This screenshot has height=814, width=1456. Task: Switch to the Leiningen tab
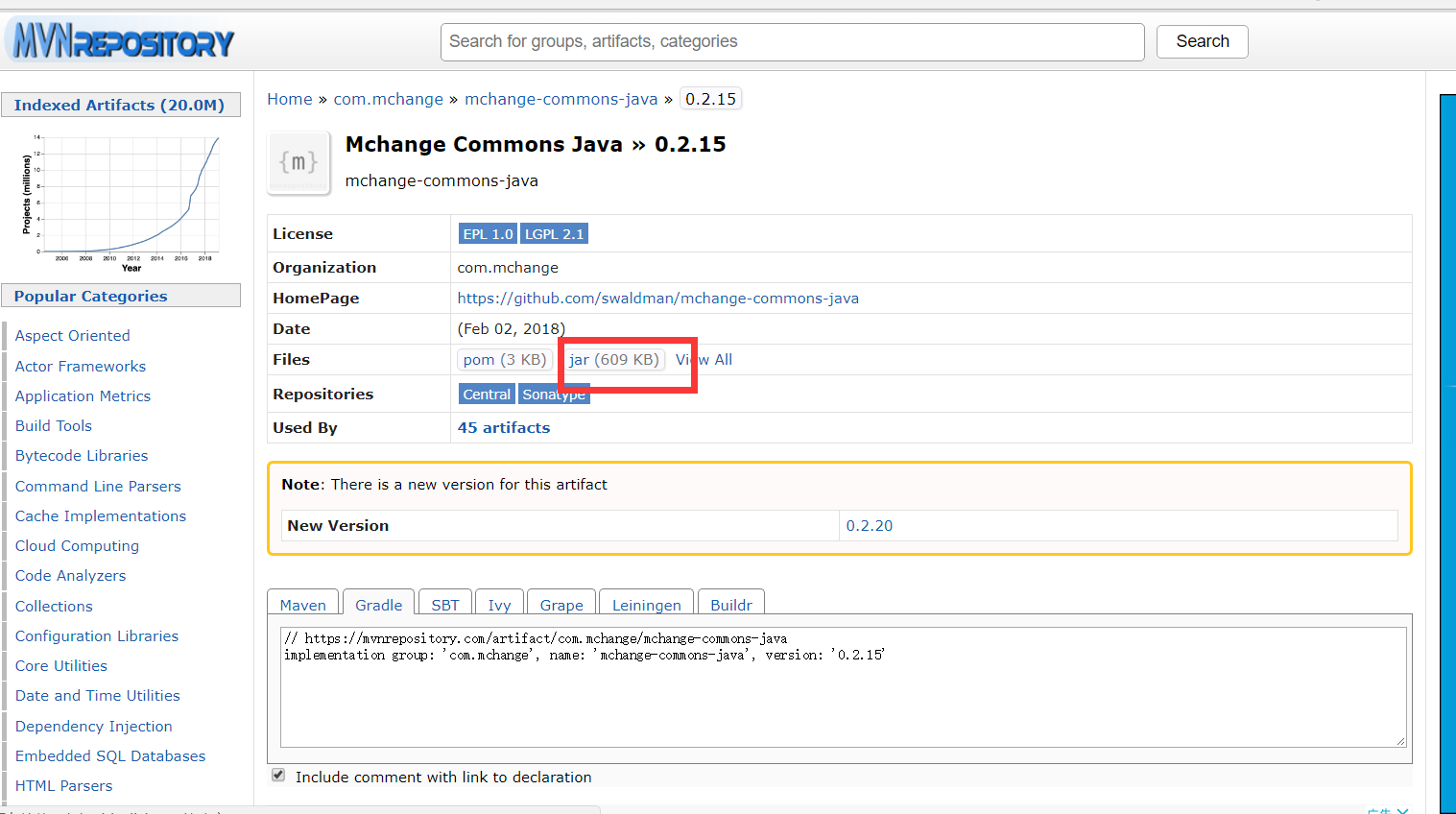point(646,604)
